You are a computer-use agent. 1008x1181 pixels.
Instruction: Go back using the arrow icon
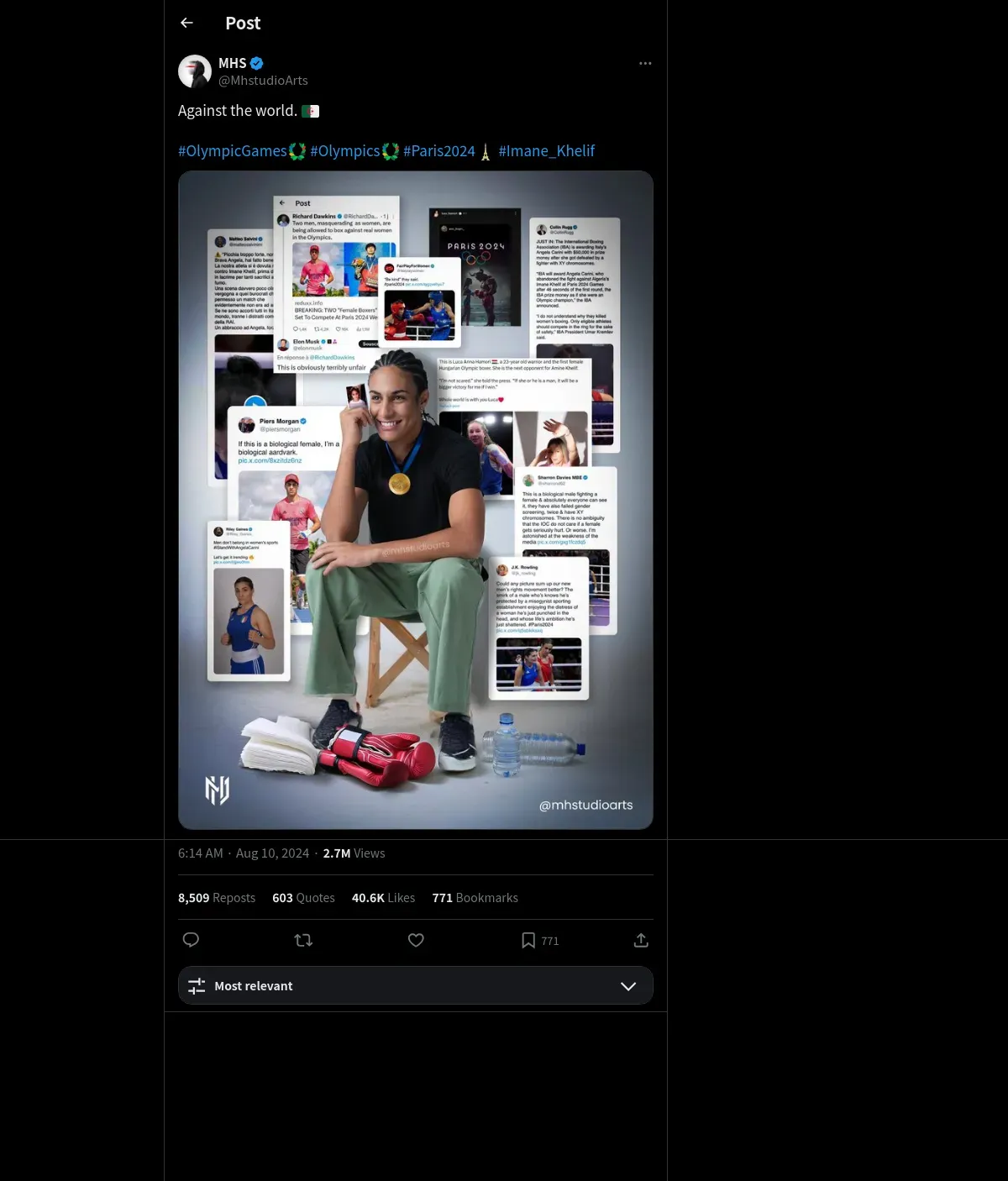[x=186, y=23]
